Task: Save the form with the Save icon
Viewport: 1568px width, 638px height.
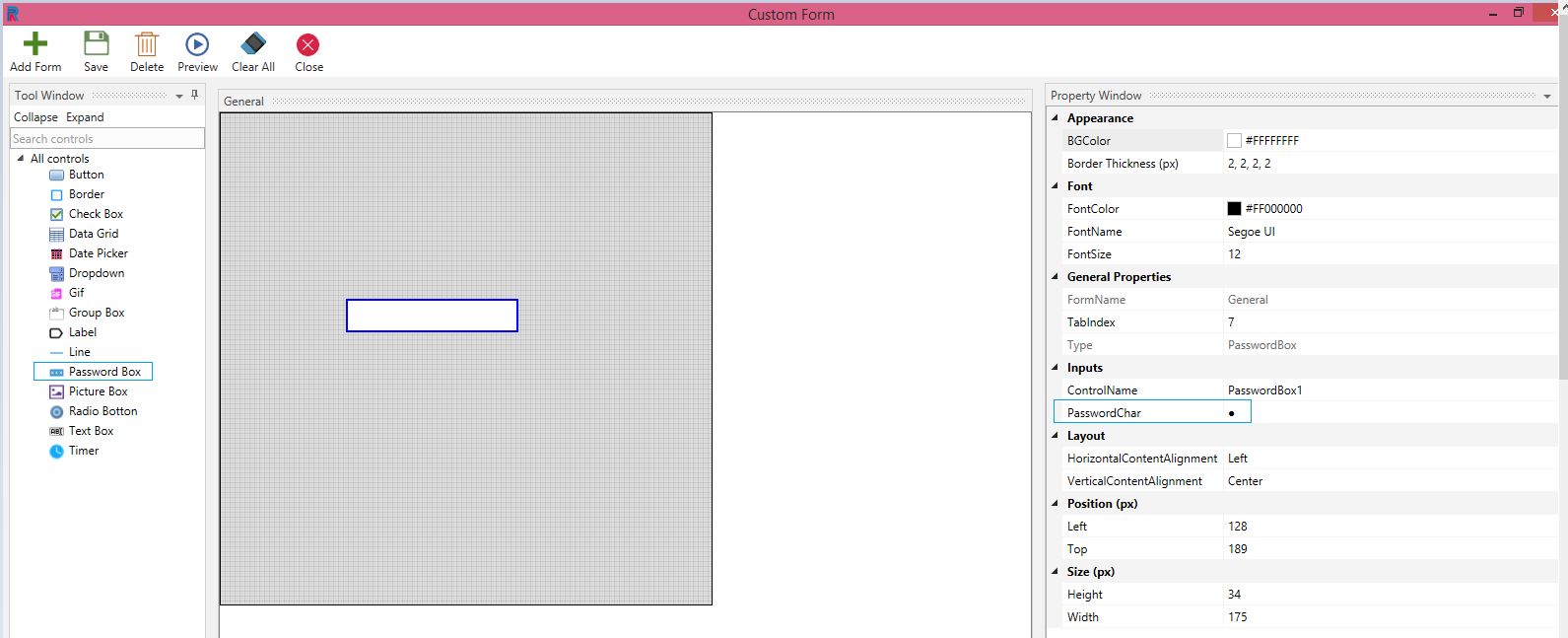Action: pyautogui.click(x=96, y=44)
